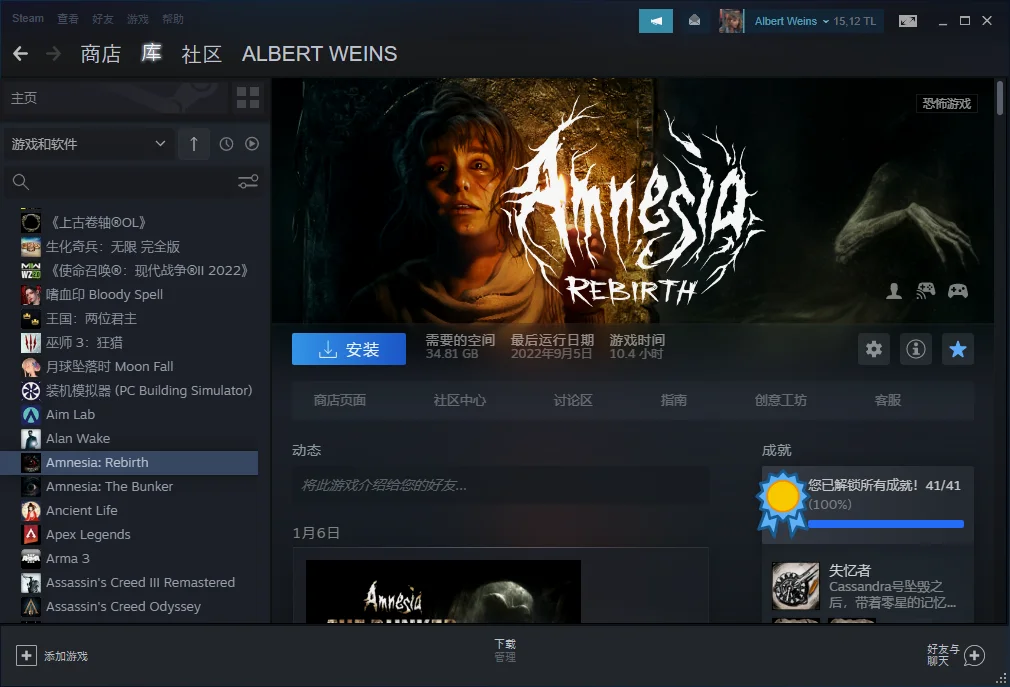Go to the 商店 tab
This screenshot has width=1010, height=687.
[100, 53]
